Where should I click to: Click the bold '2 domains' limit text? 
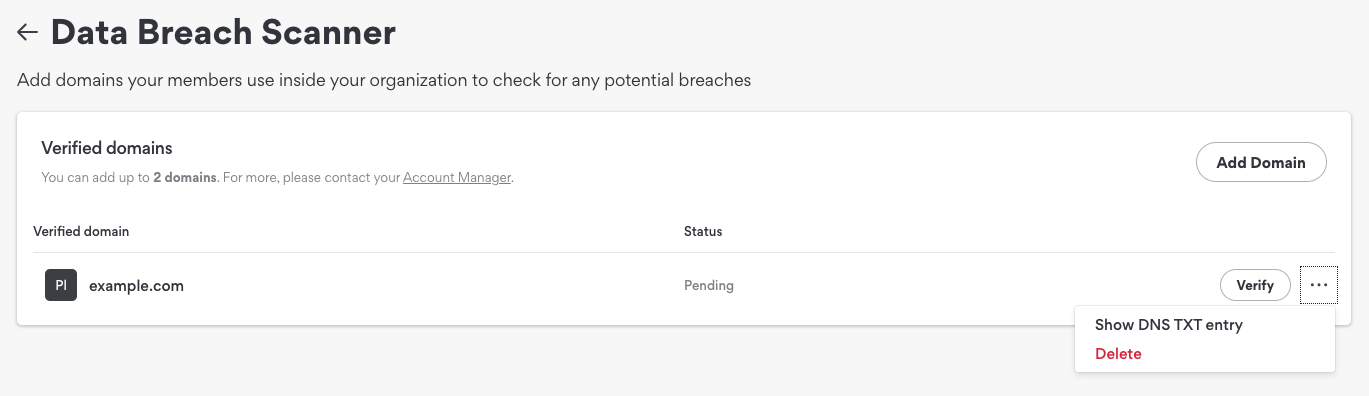[185, 178]
